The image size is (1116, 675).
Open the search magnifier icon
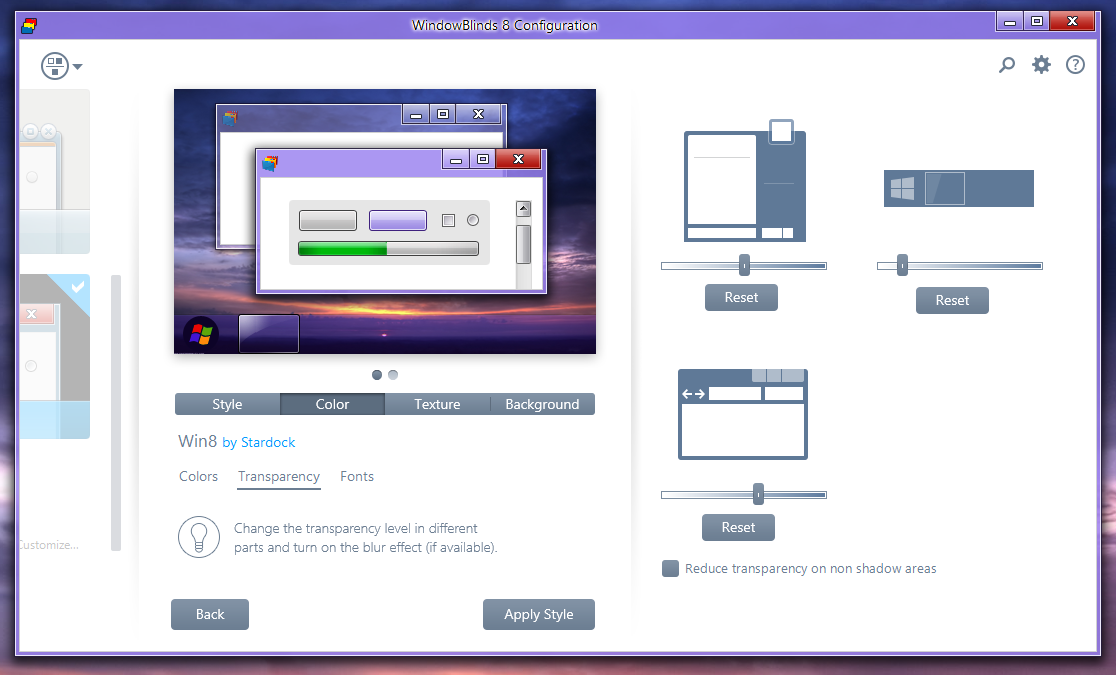tap(1006, 66)
